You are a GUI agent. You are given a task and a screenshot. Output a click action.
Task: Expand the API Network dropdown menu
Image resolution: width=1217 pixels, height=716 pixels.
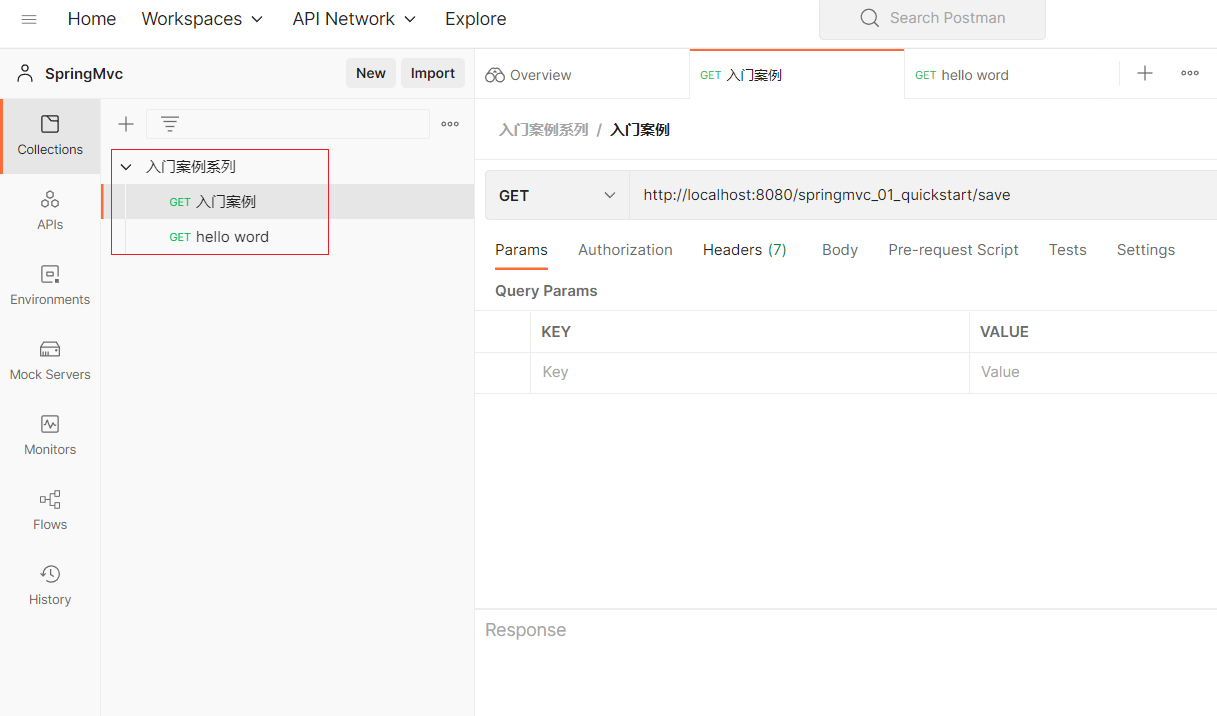click(355, 19)
